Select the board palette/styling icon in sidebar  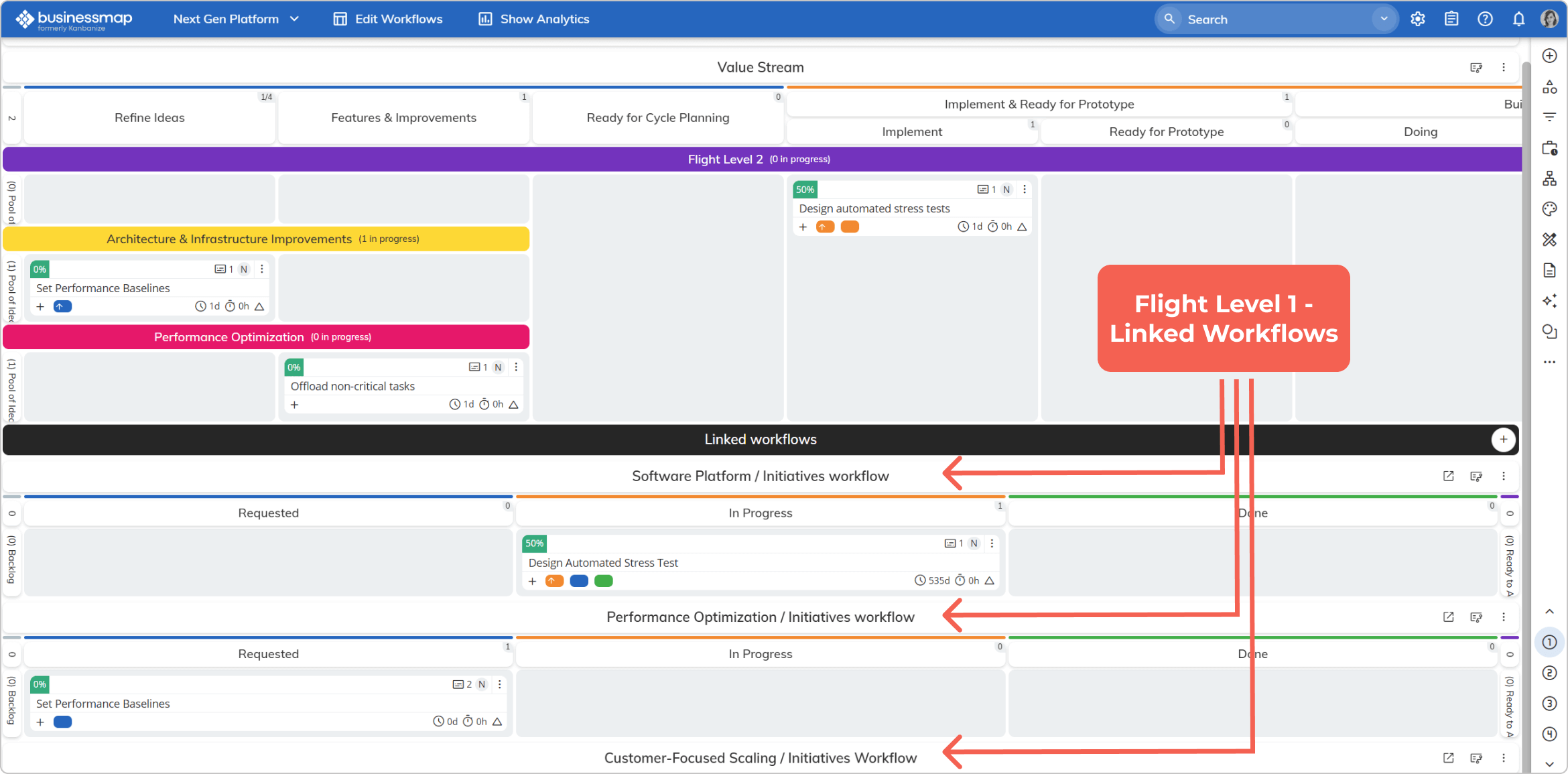(1550, 208)
